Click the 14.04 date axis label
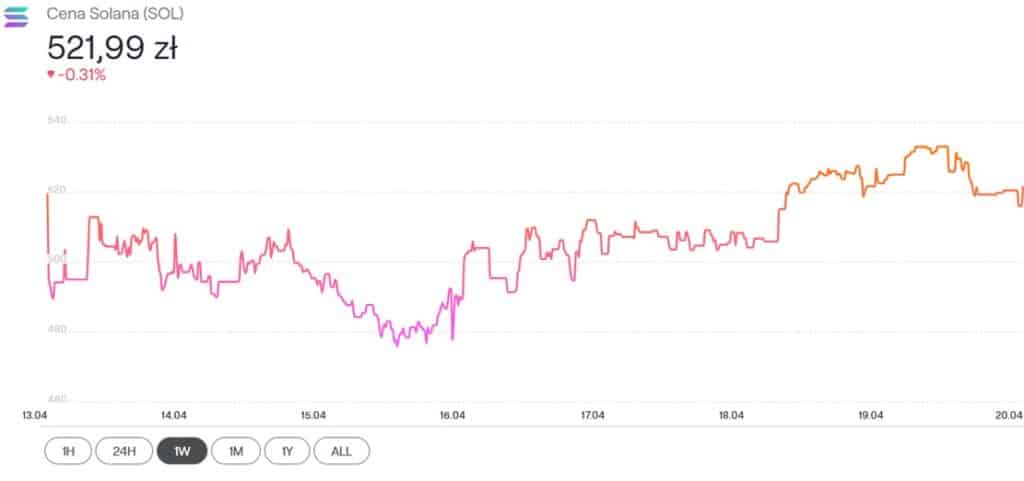The height and width of the screenshot is (481, 1024). point(173,415)
